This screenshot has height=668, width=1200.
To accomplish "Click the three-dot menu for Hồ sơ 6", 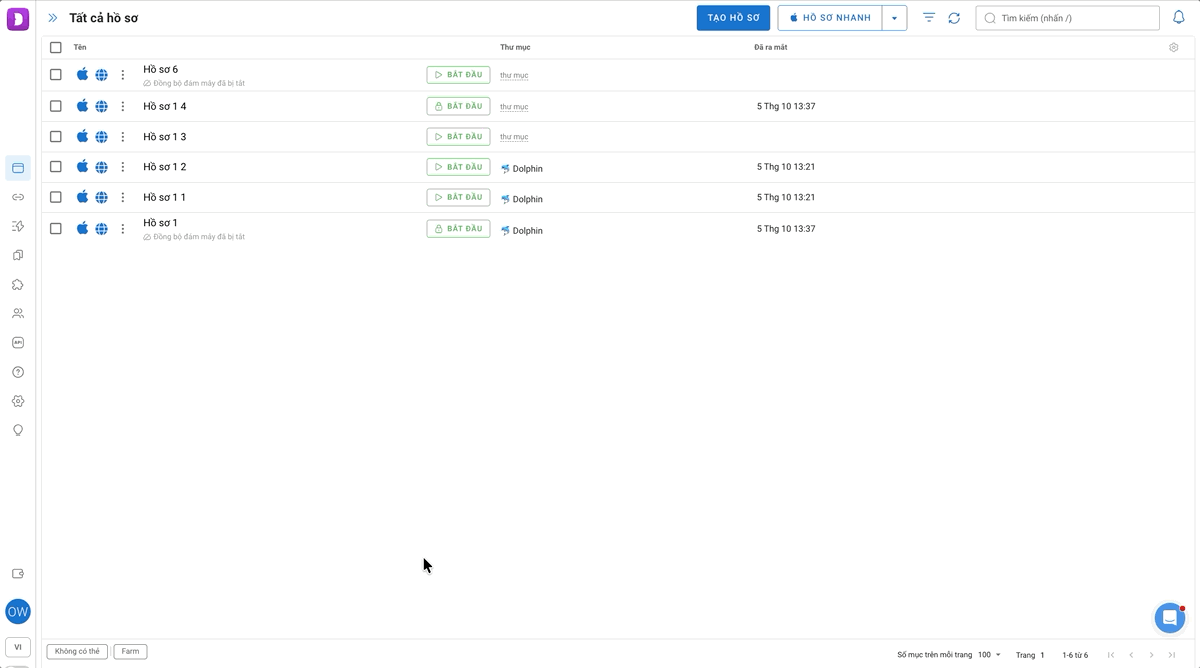I will tap(123, 75).
